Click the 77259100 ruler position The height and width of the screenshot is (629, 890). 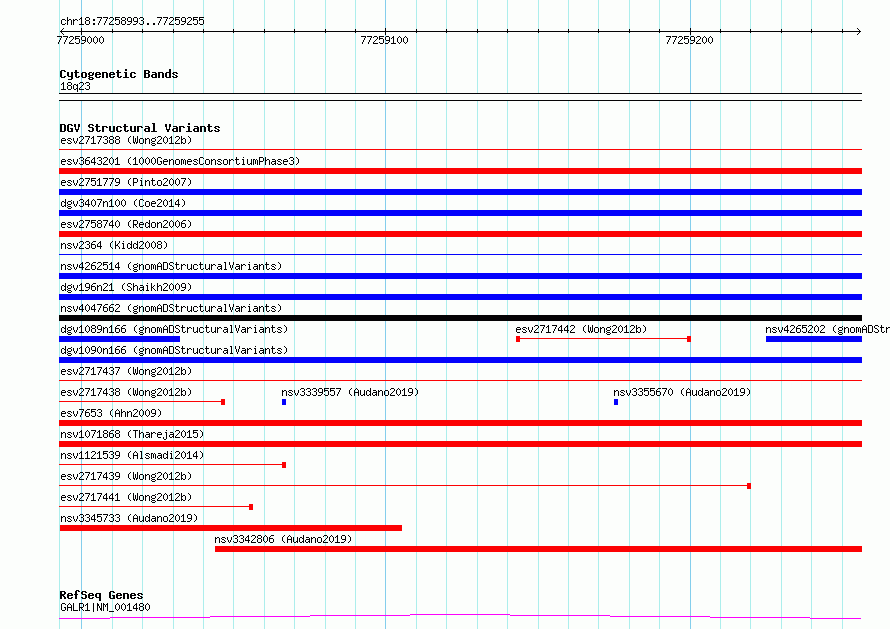384,40
